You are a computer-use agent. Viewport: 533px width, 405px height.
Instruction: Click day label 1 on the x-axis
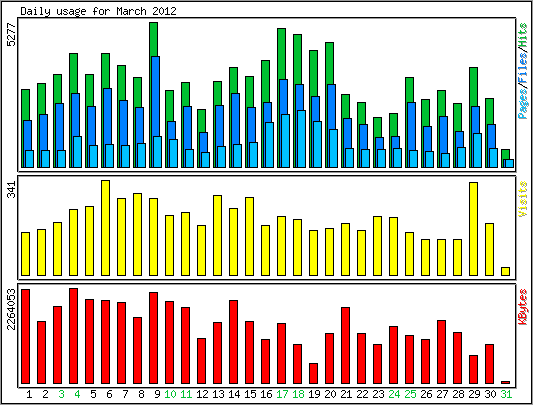29,394
